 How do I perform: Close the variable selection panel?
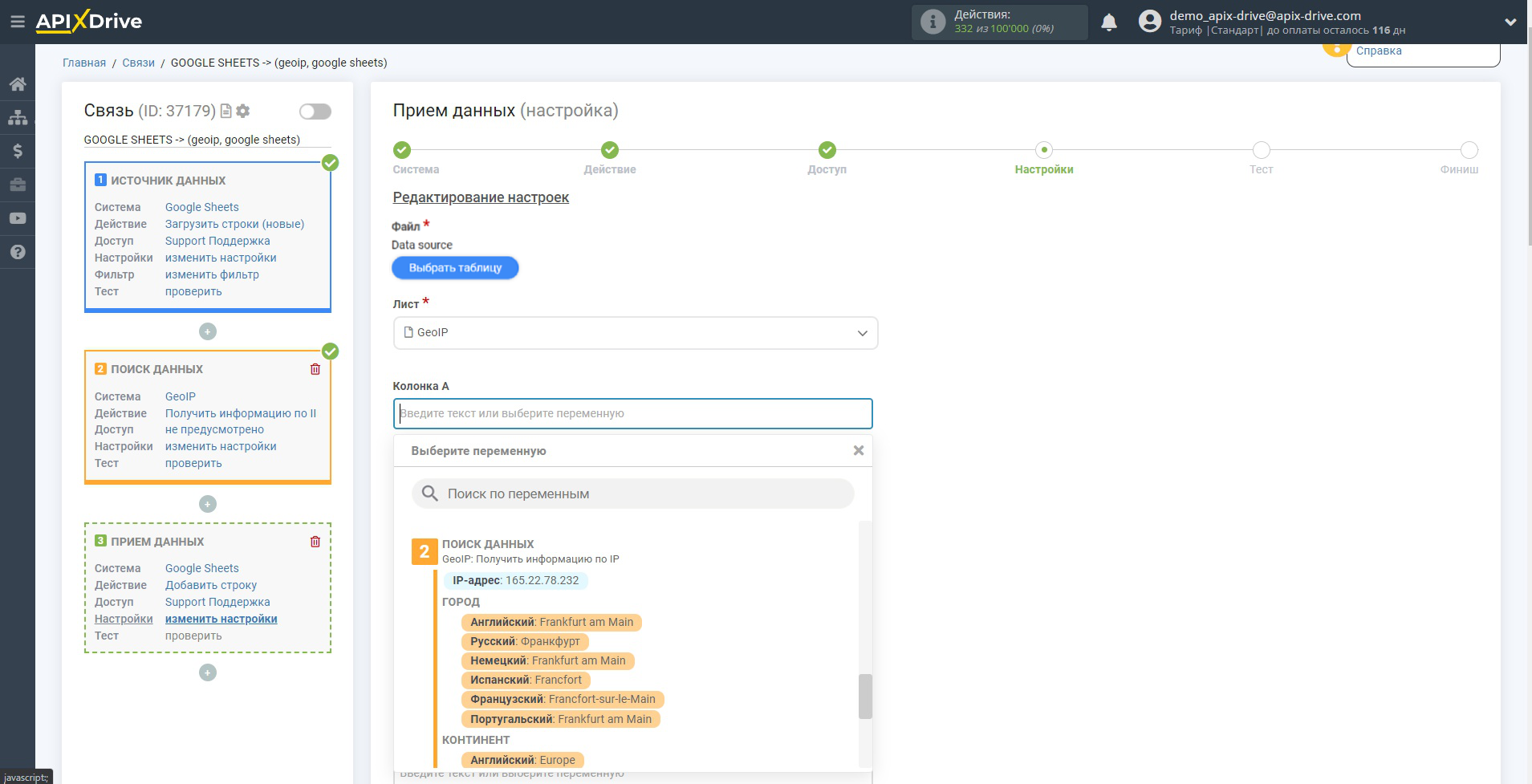[859, 450]
